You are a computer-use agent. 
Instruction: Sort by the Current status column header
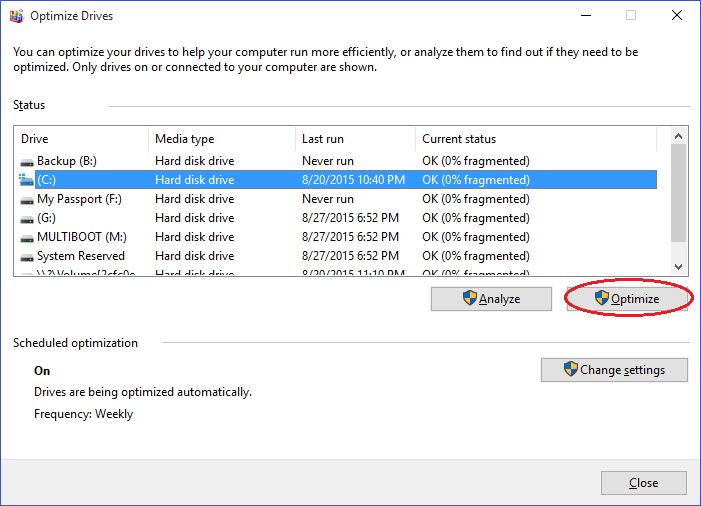(535, 139)
